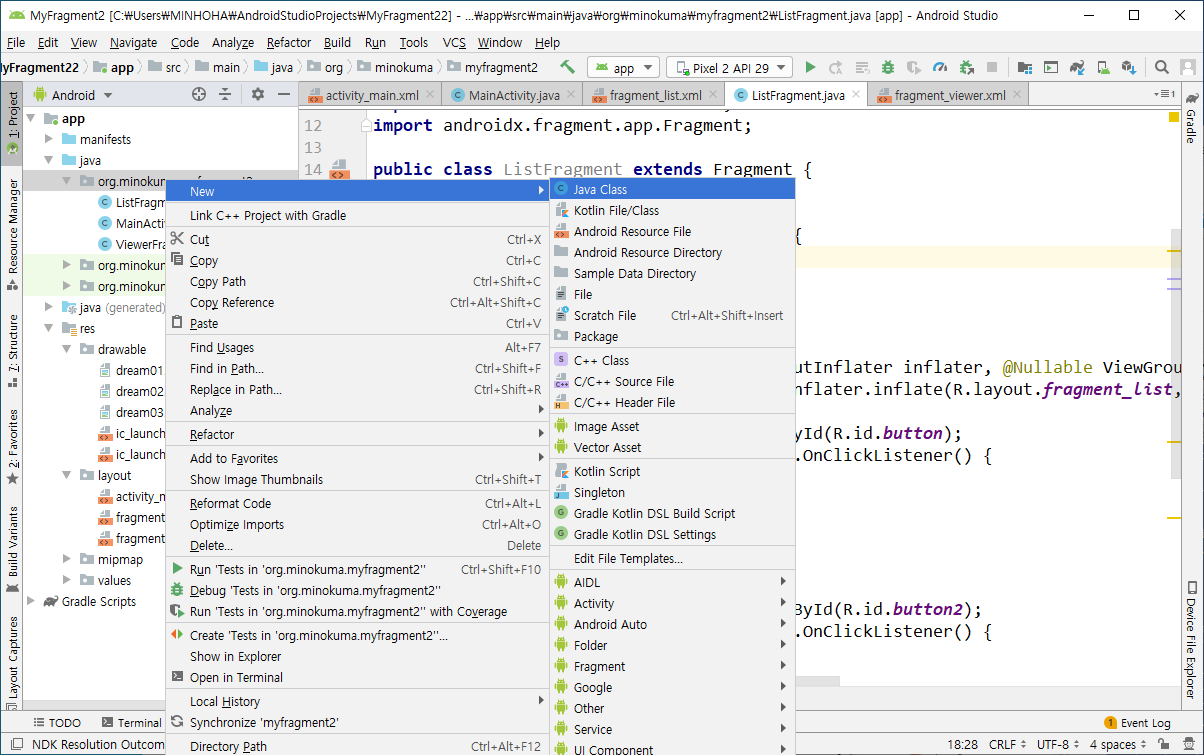The image size is (1204, 755).
Task: Select Java Class from New submenu
Action: click(x=672, y=190)
